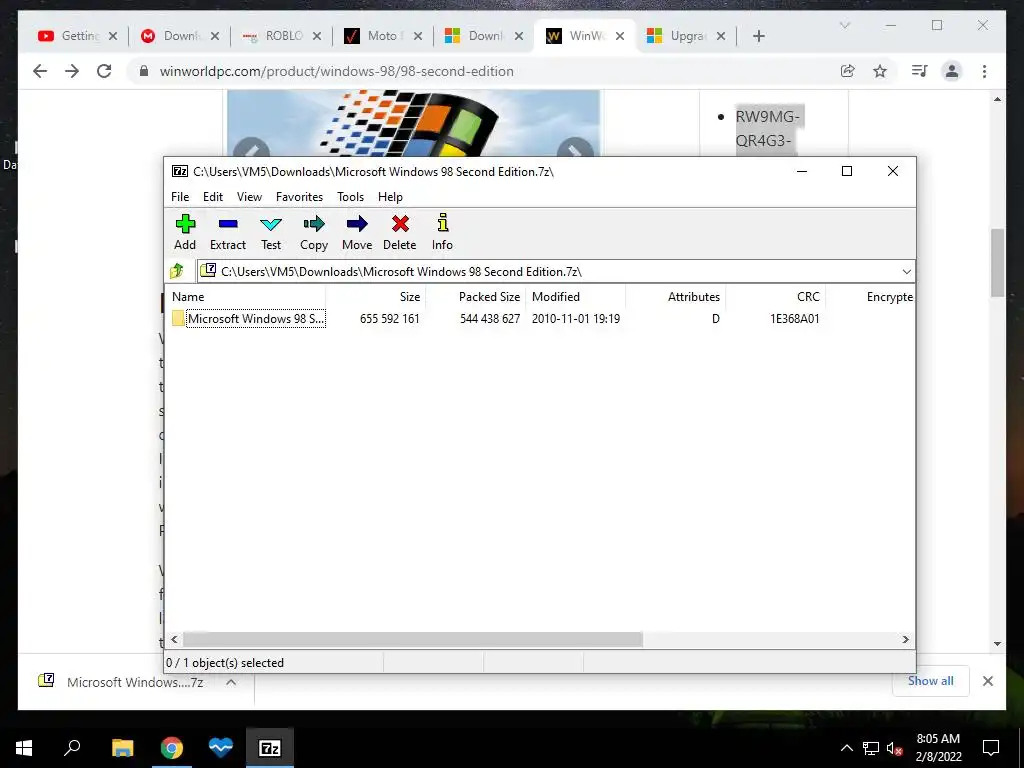Expand options for downloaded 7z file
This screenshot has width=1024, height=768.
(231, 682)
